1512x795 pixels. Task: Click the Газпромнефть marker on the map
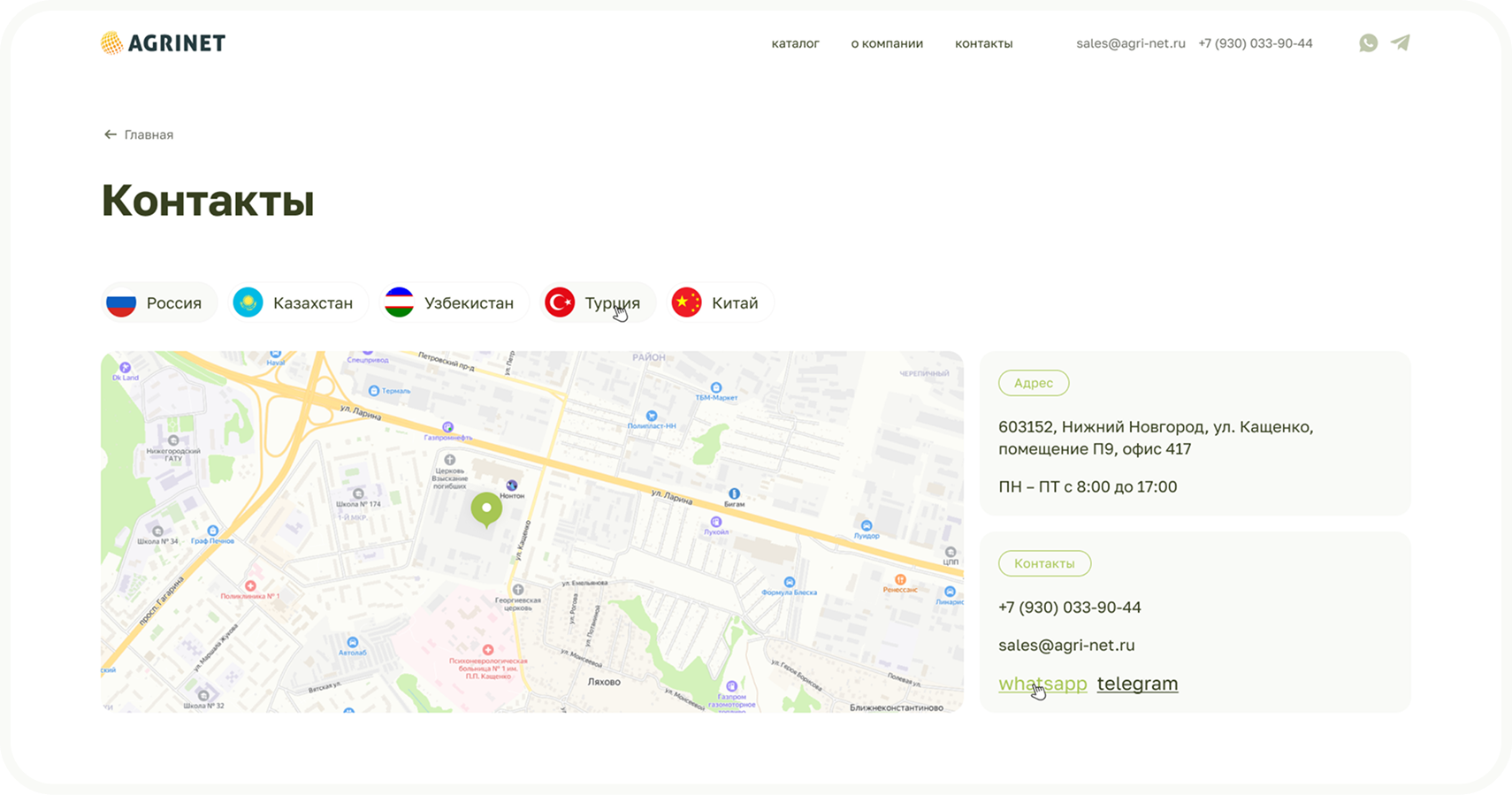click(x=448, y=427)
